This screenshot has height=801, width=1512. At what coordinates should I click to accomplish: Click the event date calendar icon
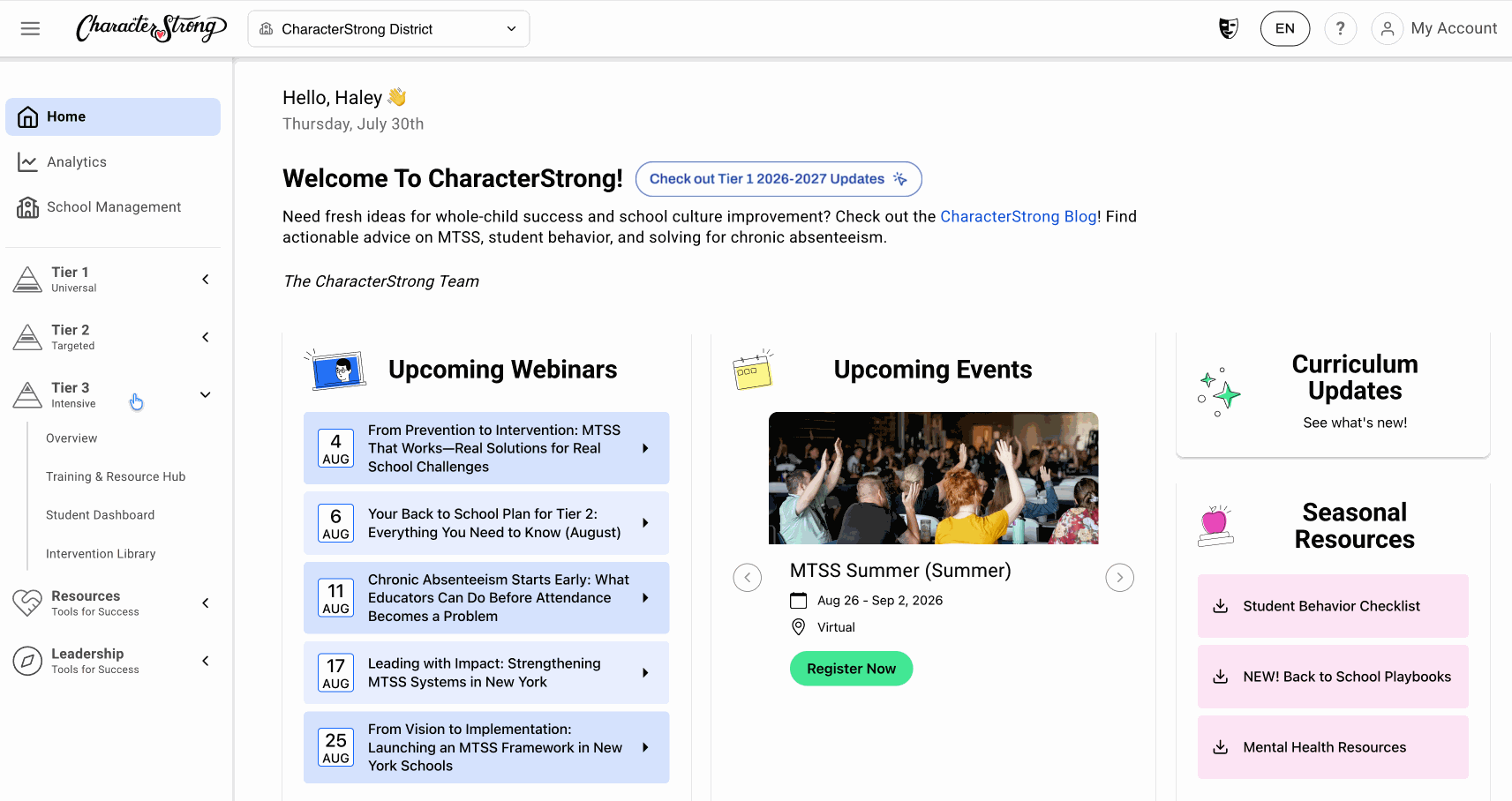click(798, 601)
